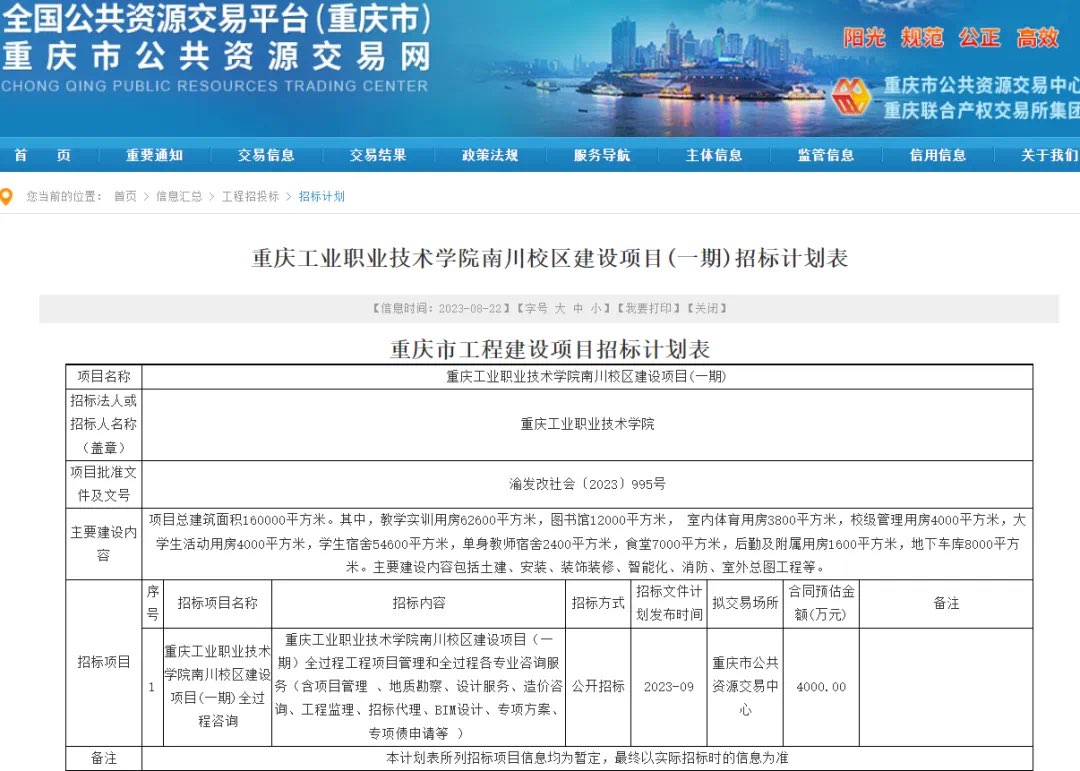The width and height of the screenshot is (1080, 771).
Task: Open the 政策法规 menu item
Action: coord(490,155)
